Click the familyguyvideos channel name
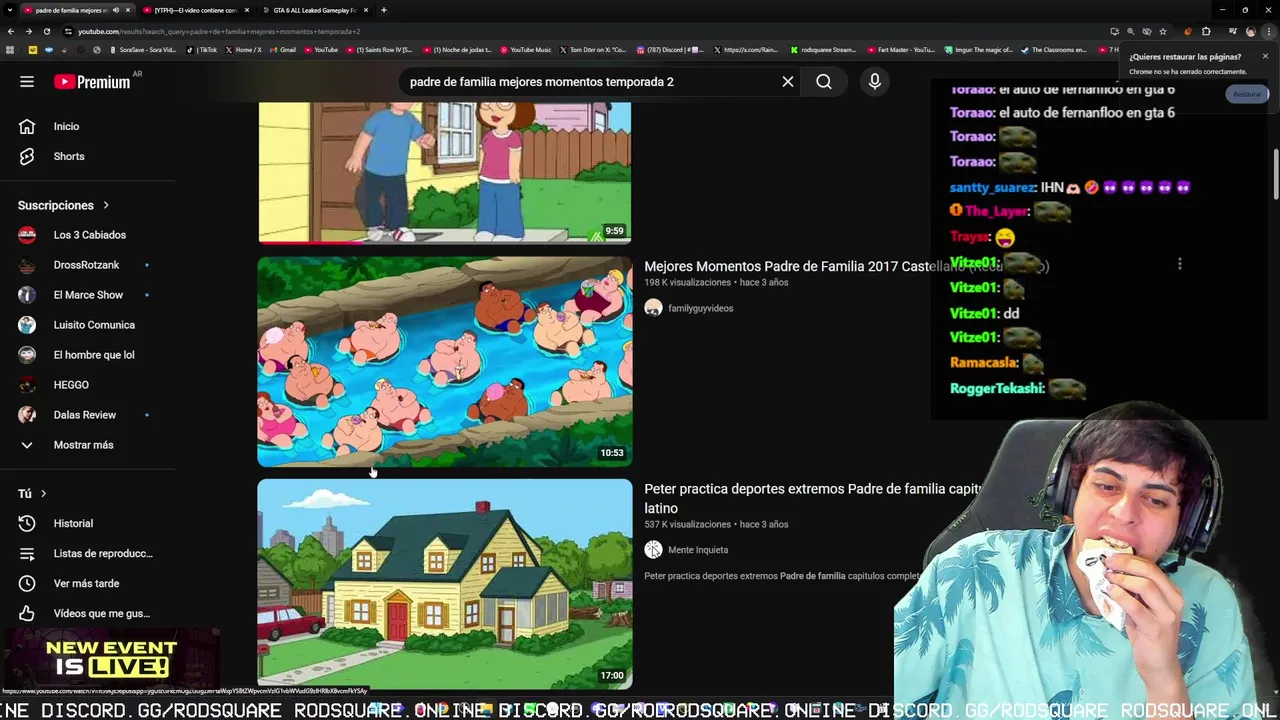Viewport: 1280px width, 720px height. (700, 308)
